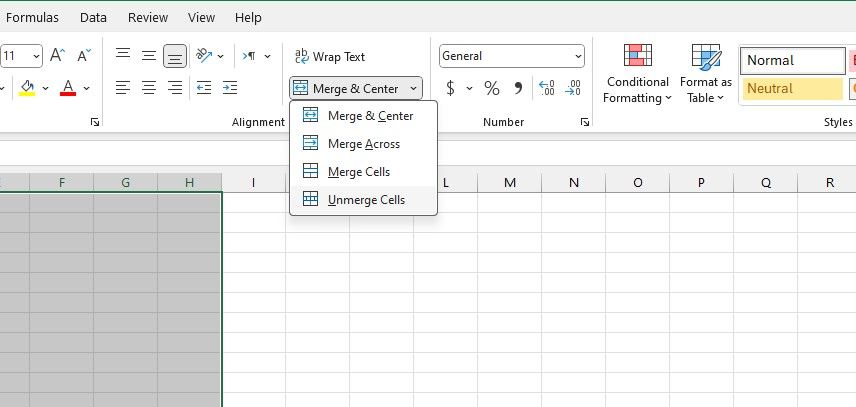Viewport: 856px width, 407px height.
Task: Center text horizontally
Action: pyautogui.click(x=149, y=87)
